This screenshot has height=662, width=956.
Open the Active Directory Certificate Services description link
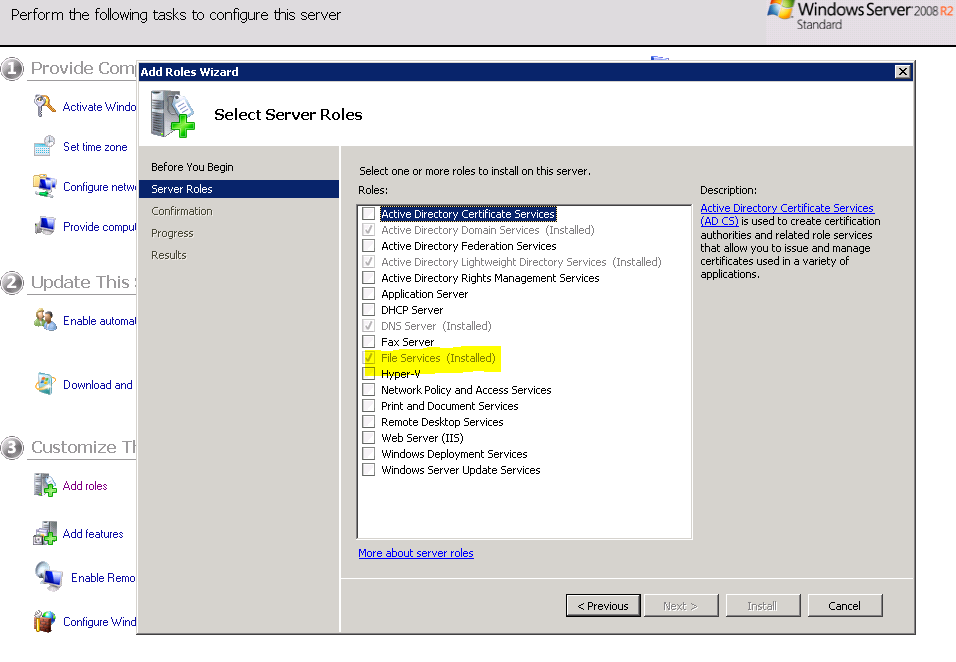pyautogui.click(x=786, y=208)
